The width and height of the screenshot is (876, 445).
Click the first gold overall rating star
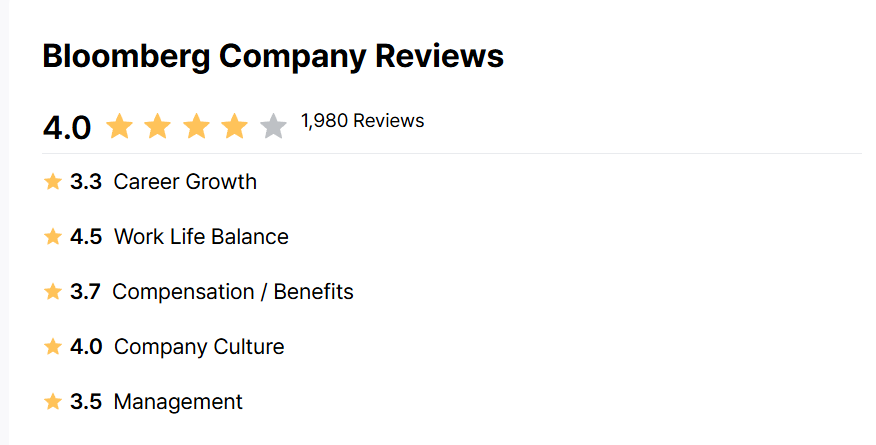120,126
